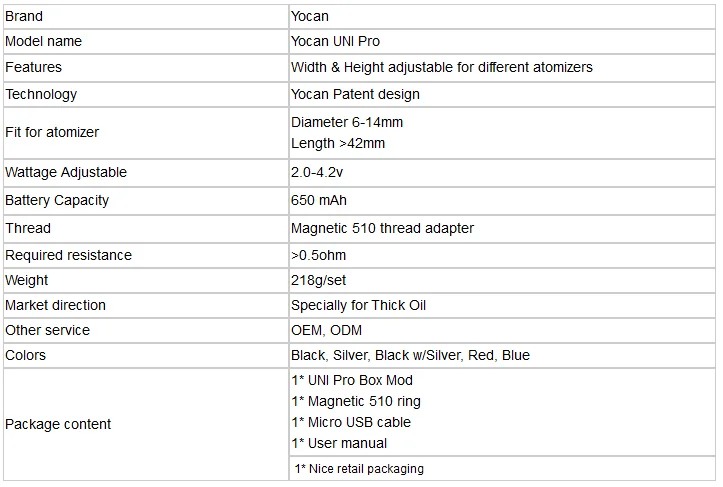Image resolution: width=723 pixels, height=487 pixels.
Task: Click the Fit for atomizer label
Action: (x=52, y=132)
